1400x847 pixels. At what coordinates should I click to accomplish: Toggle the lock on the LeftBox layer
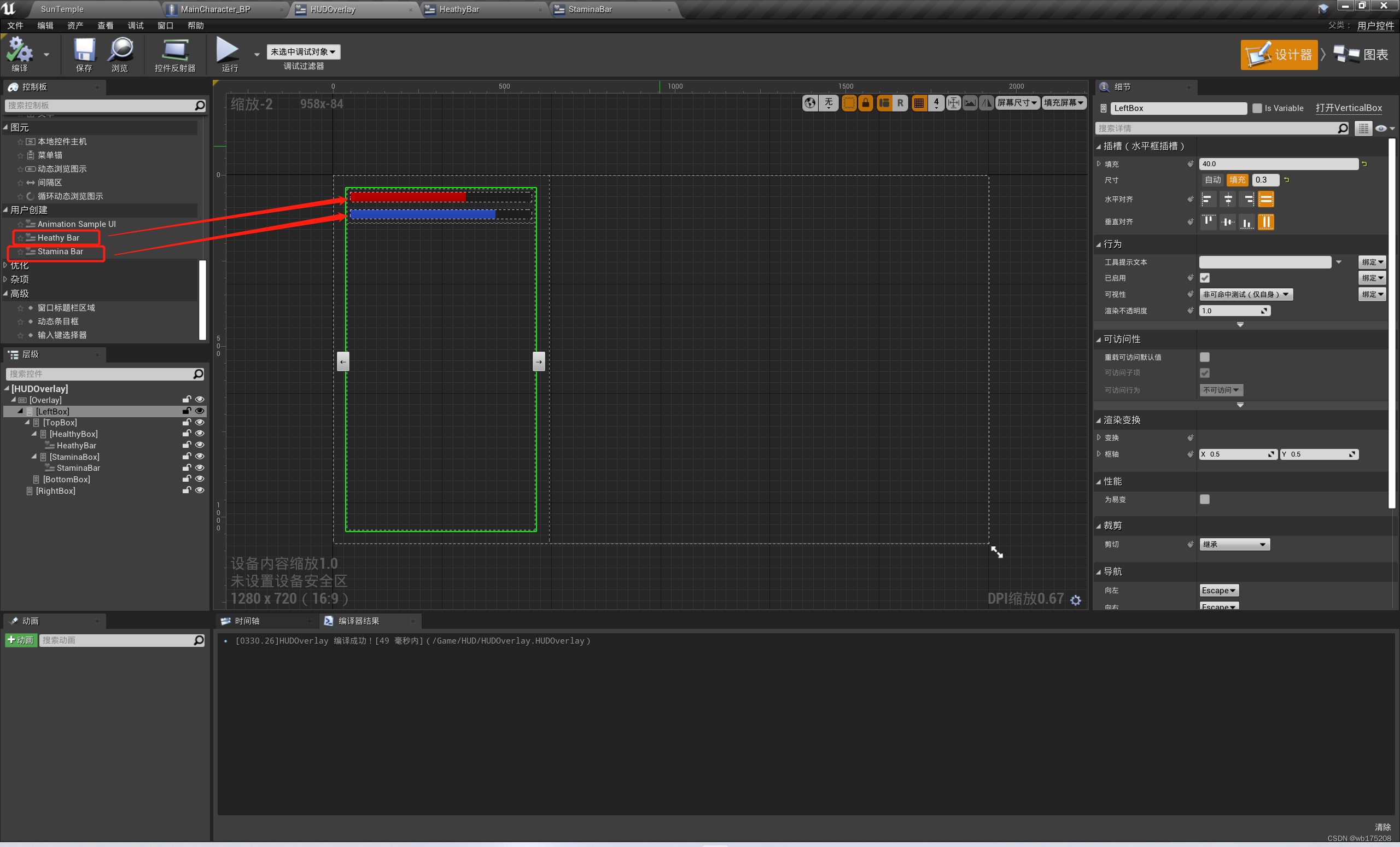186,411
